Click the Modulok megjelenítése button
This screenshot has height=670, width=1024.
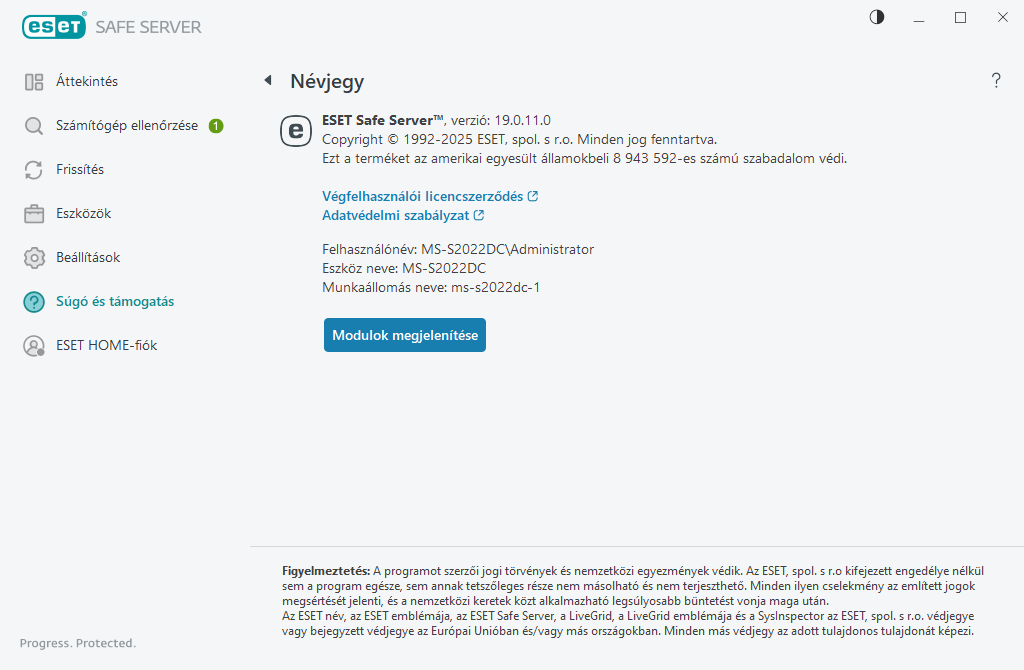tap(405, 335)
